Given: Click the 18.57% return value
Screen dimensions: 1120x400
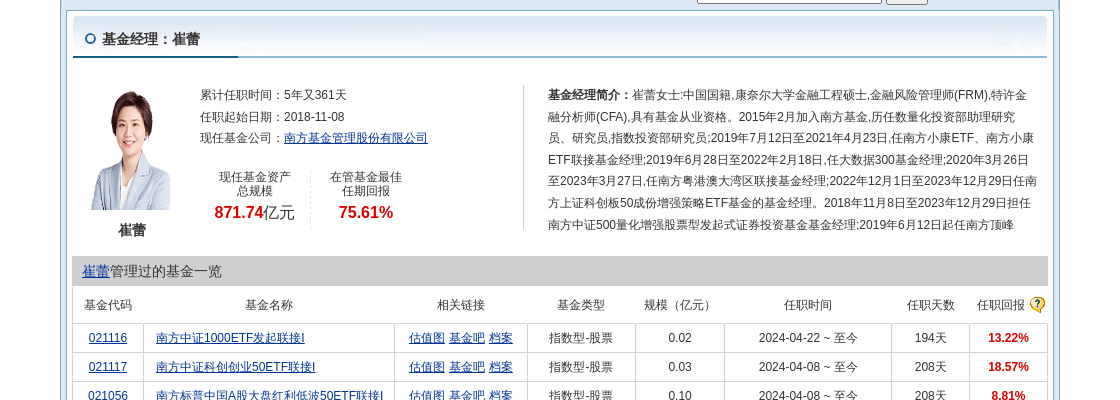Looking at the screenshot, I should (x=1008, y=367).
